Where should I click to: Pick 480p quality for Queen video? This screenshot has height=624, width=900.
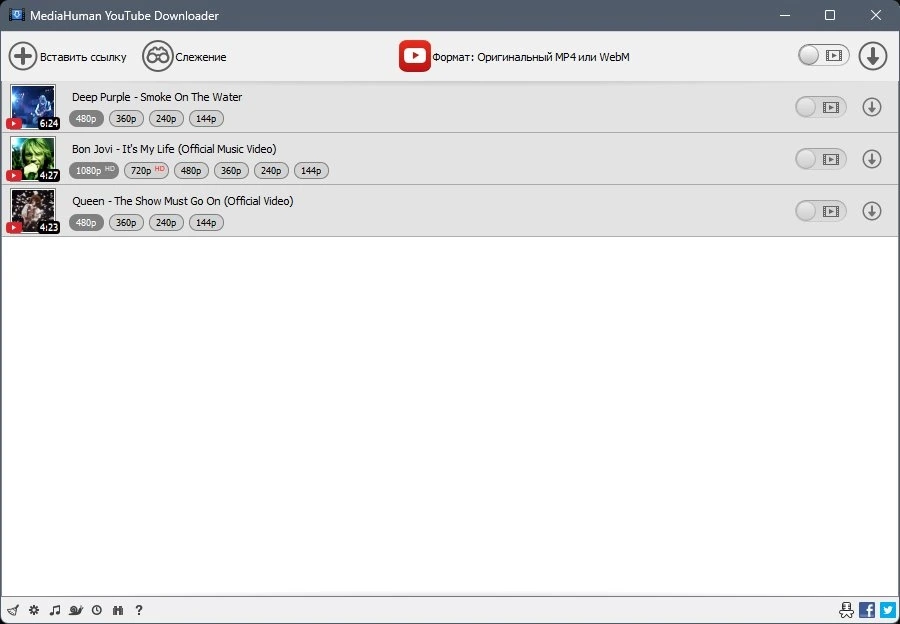point(86,223)
